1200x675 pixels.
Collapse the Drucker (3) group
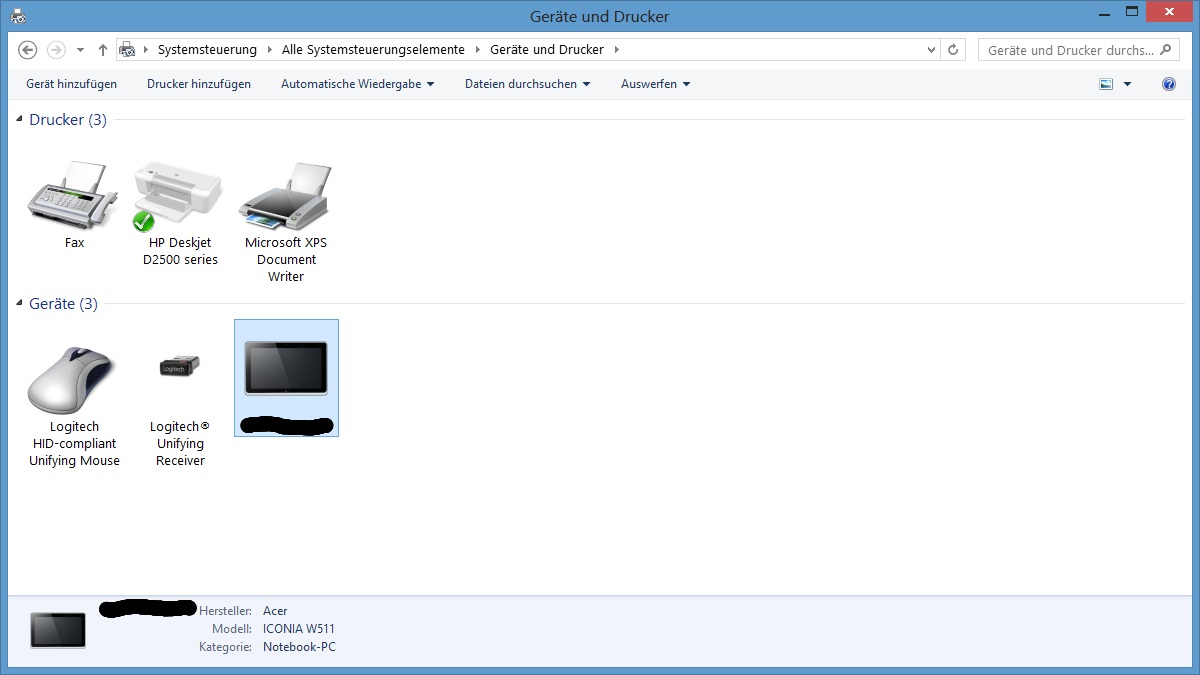pos(19,120)
